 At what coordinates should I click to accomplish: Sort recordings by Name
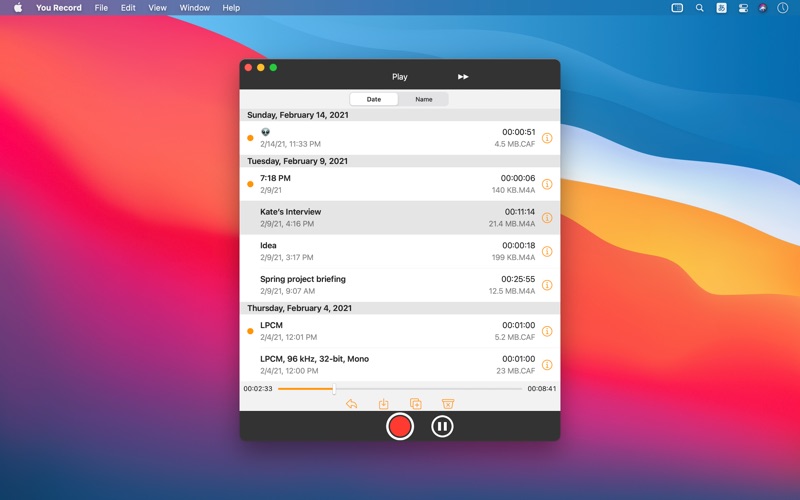(424, 100)
